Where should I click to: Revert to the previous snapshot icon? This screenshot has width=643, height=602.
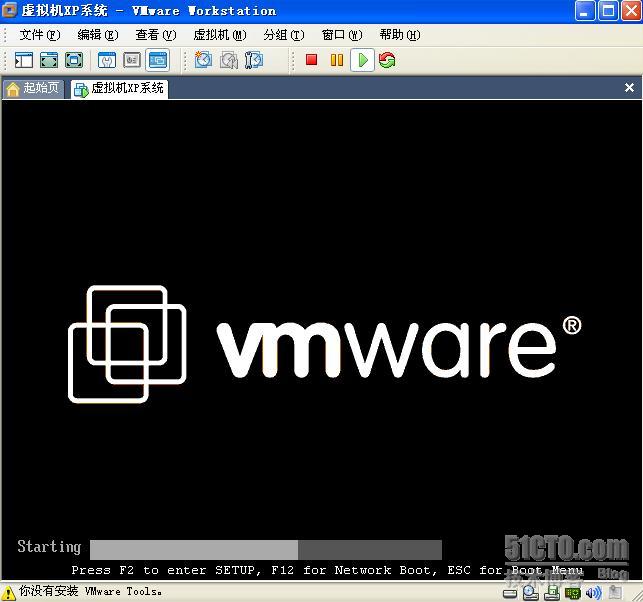pyautogui.click(x=228, y=60)
